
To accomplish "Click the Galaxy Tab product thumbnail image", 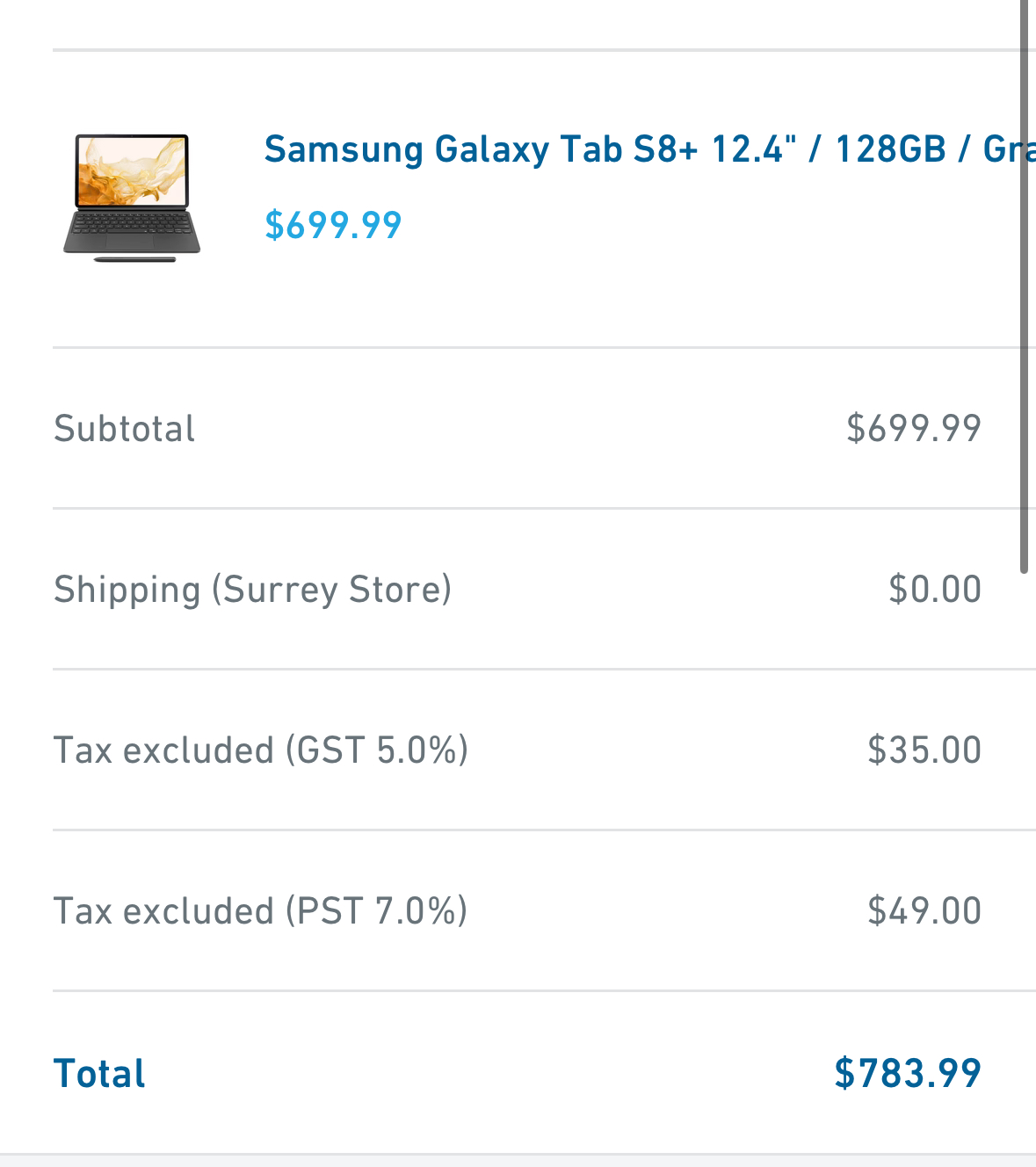I will point(132,198).
